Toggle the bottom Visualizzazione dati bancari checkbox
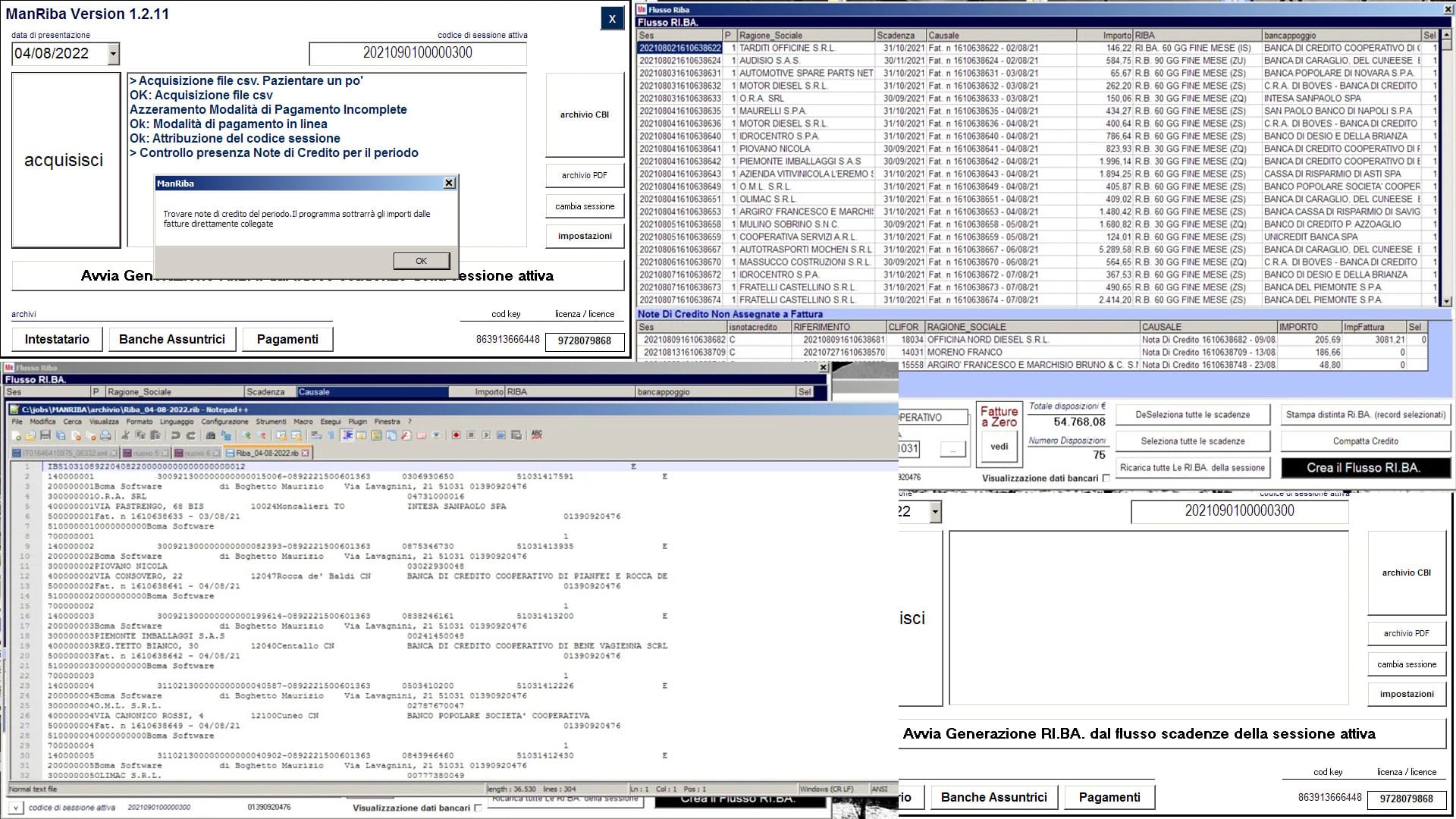1456x819 pixels. (478, 808)
